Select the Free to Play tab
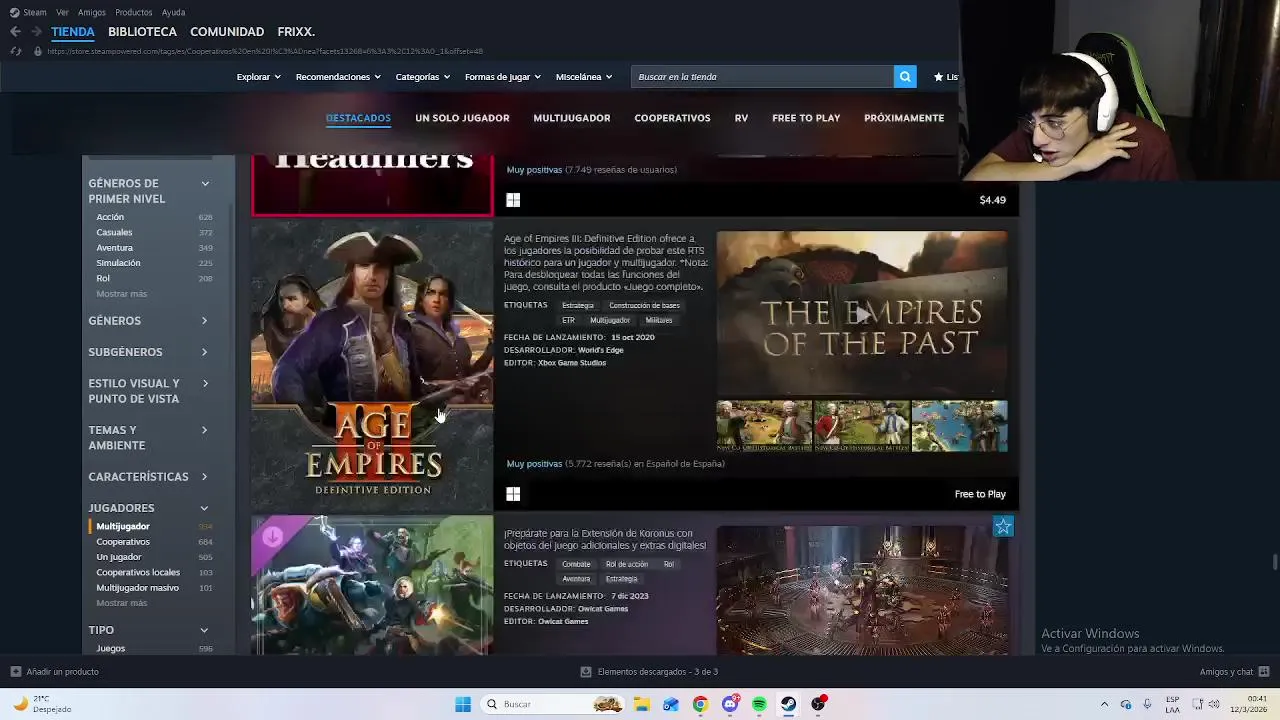Screen dimensions: 1280x720 click(x=806, y=118)
